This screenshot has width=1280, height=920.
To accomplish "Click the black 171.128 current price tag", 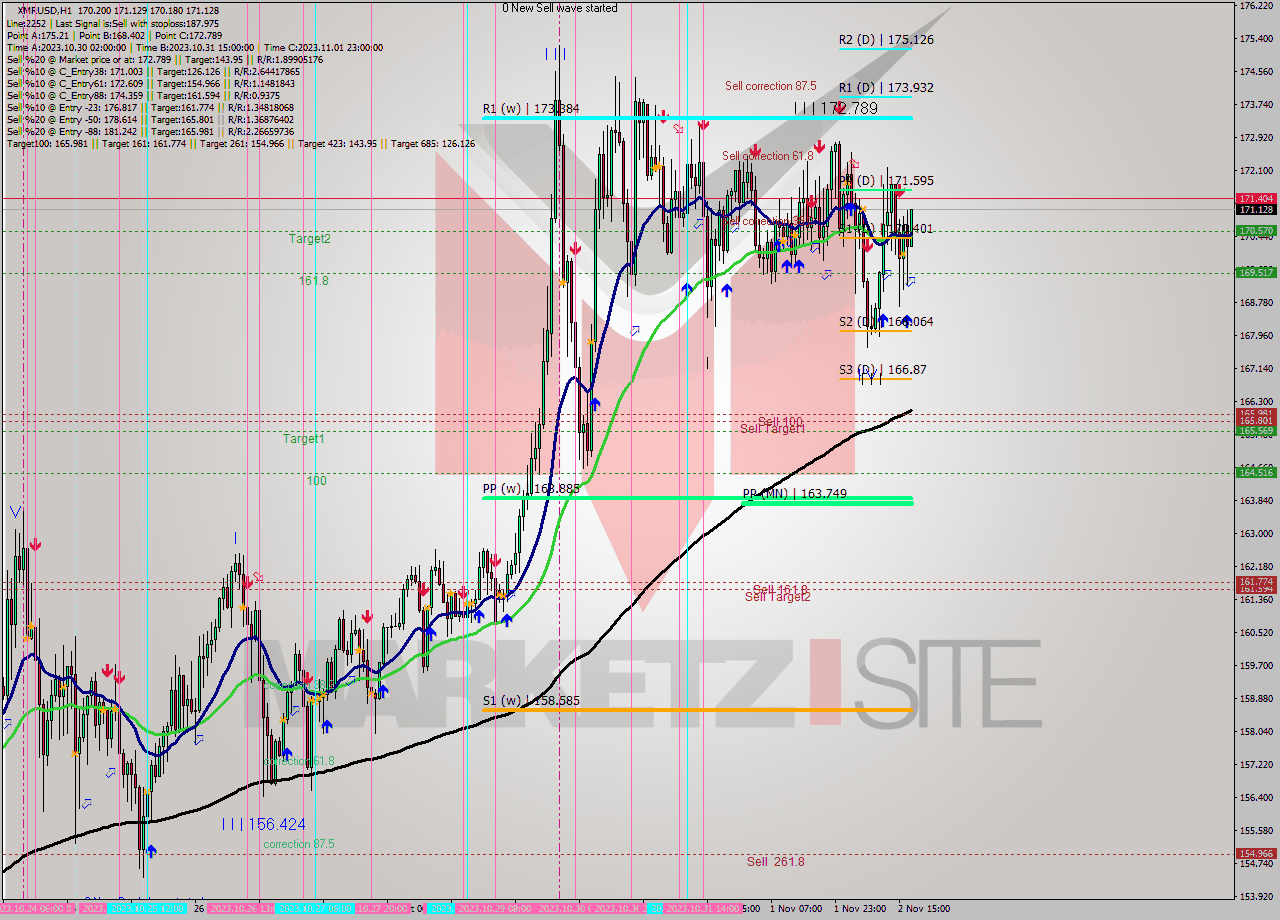I will [x=1256, y=210].
